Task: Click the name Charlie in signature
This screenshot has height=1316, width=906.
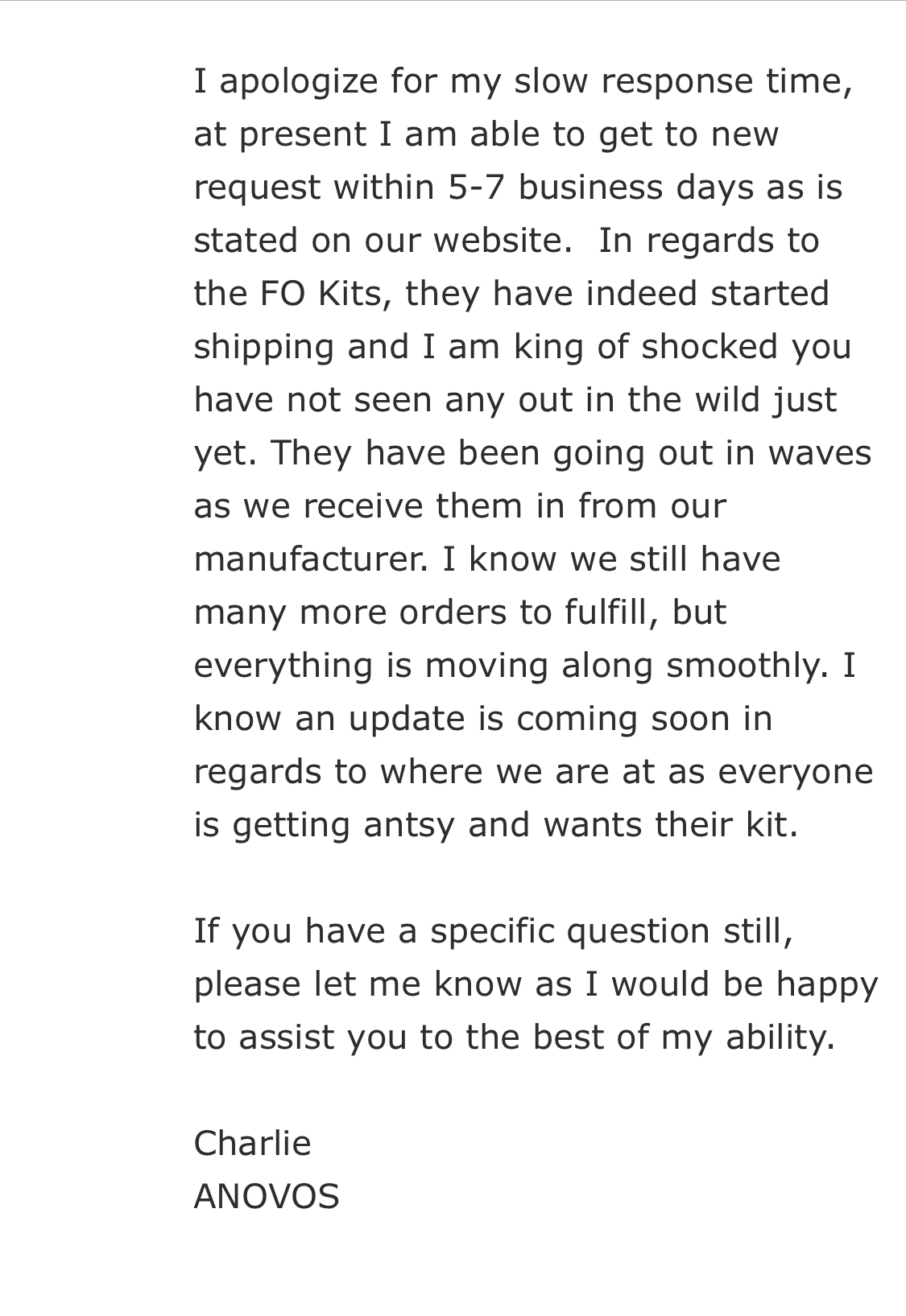Action: coord(252,1143)
